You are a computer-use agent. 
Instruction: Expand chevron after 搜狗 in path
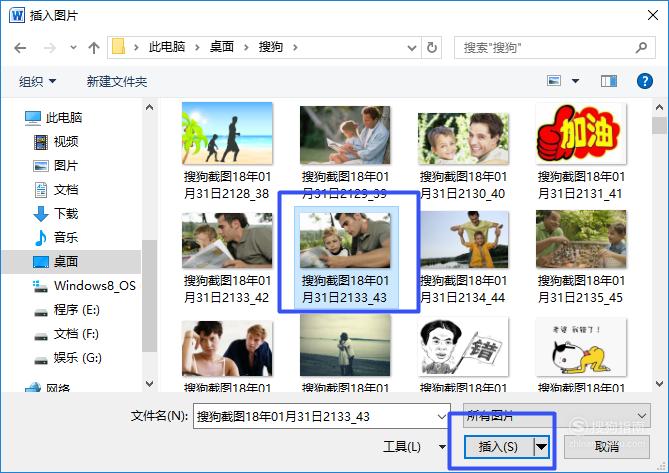pyautogui.click(x=295, y=47)
